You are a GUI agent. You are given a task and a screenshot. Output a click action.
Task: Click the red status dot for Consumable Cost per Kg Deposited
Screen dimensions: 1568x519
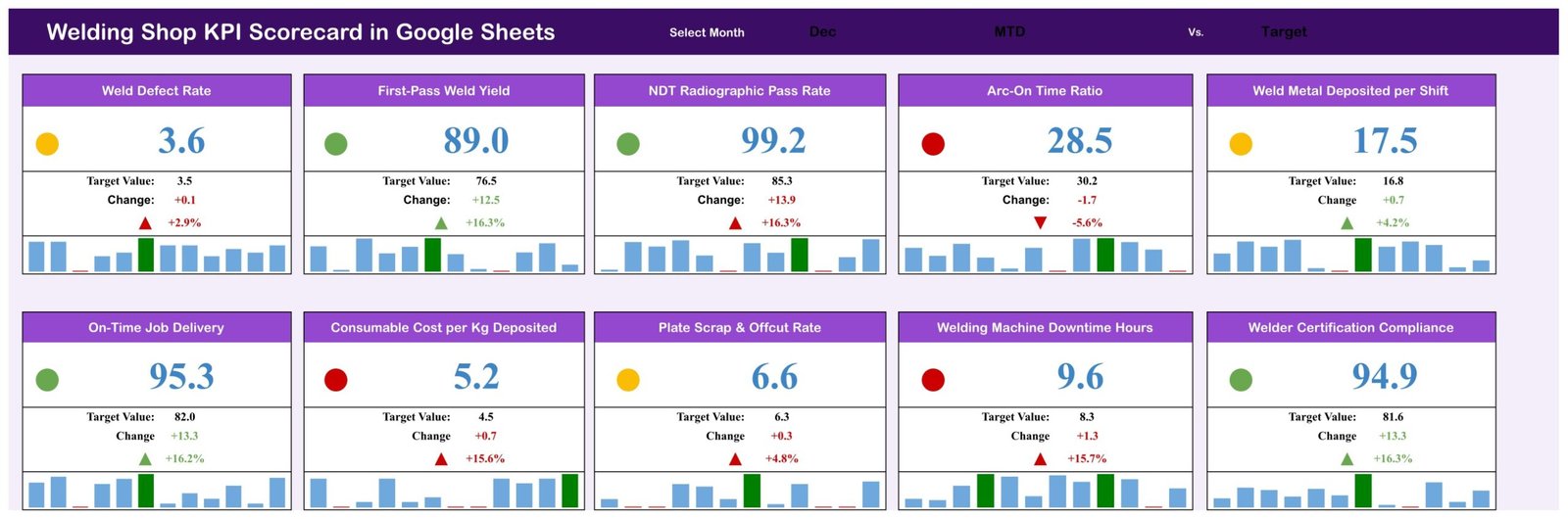pos(335,380)
